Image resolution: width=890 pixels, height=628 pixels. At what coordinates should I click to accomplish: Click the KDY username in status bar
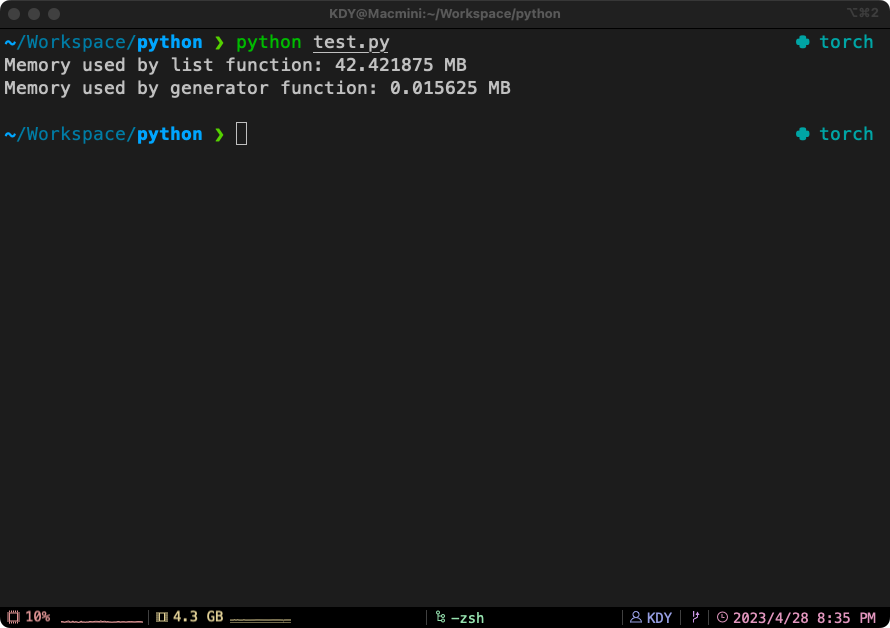659,618
